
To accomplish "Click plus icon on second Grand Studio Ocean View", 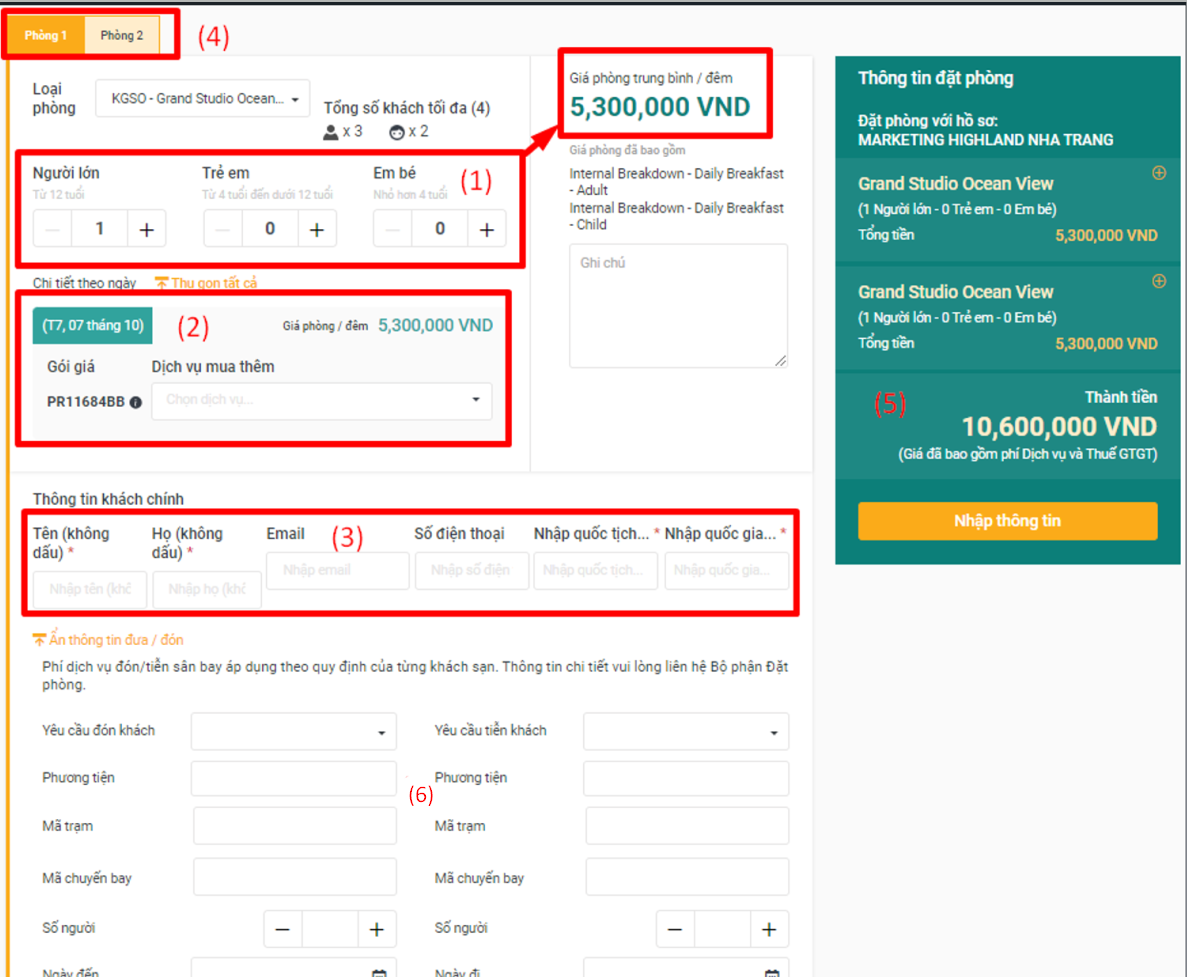I will (x=1159, y=281).
